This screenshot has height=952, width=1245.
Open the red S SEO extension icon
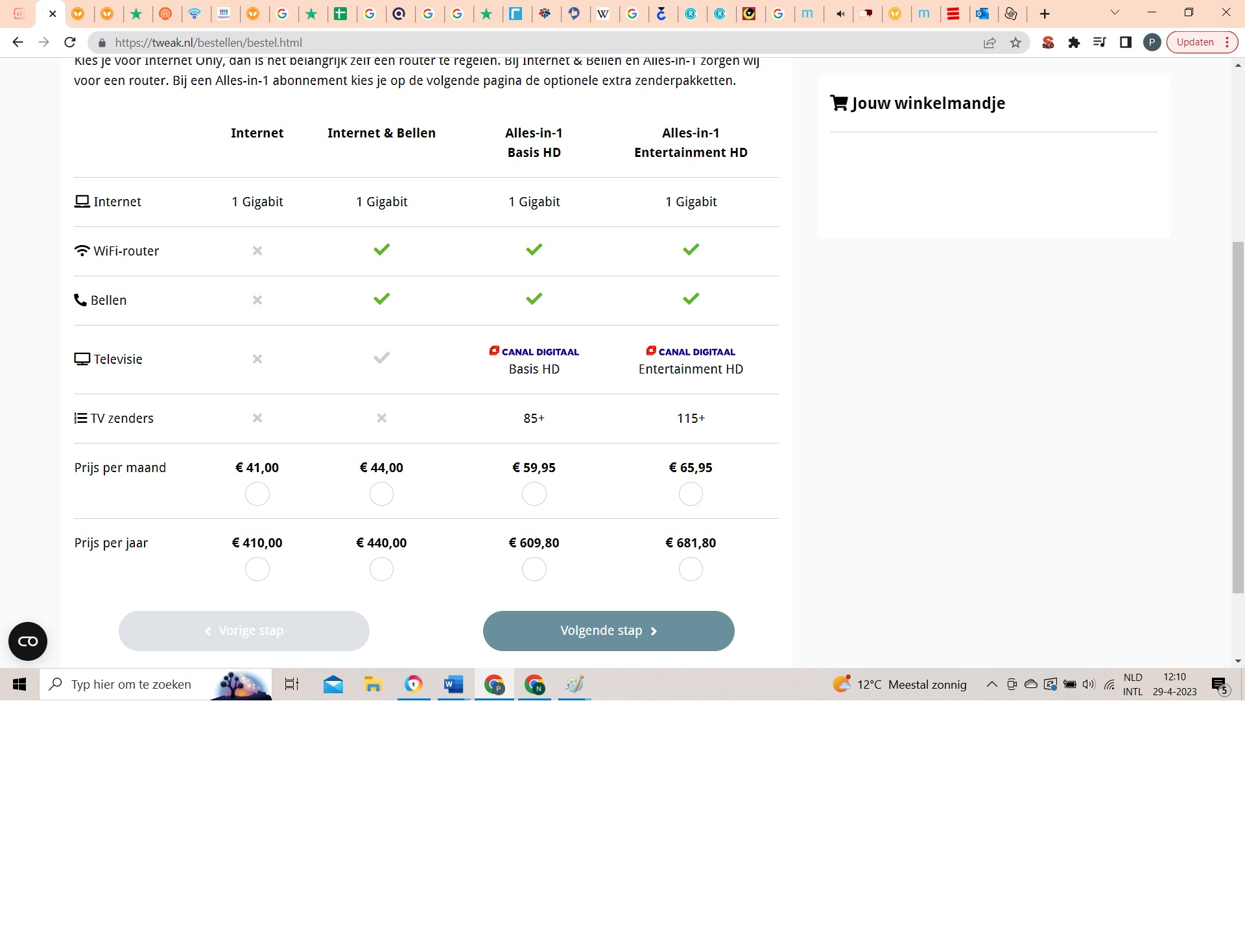click(x=1048, y=43)
